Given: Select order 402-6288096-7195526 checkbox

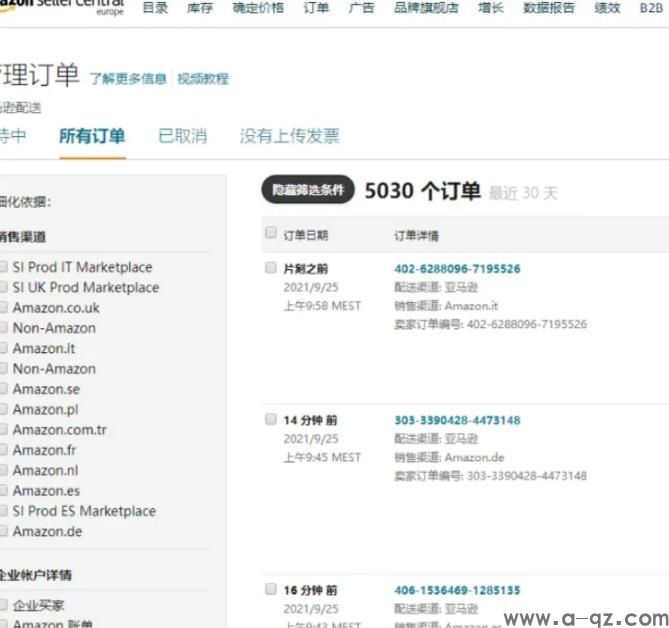Looking at the screenshot, I should [x=271, y=267].
